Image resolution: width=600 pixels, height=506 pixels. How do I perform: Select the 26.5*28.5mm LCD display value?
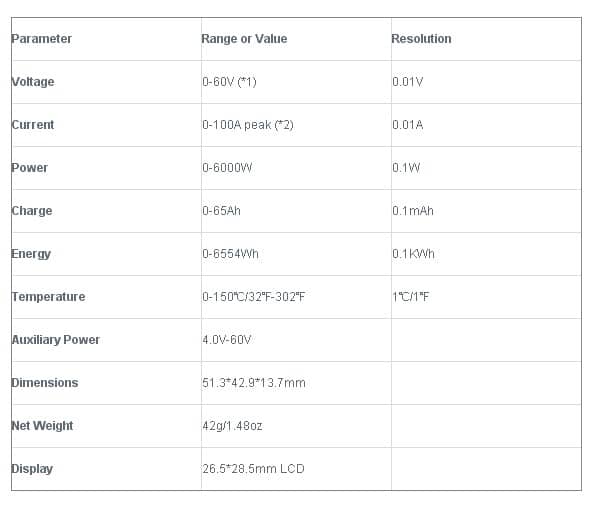(x=253, y=469)
